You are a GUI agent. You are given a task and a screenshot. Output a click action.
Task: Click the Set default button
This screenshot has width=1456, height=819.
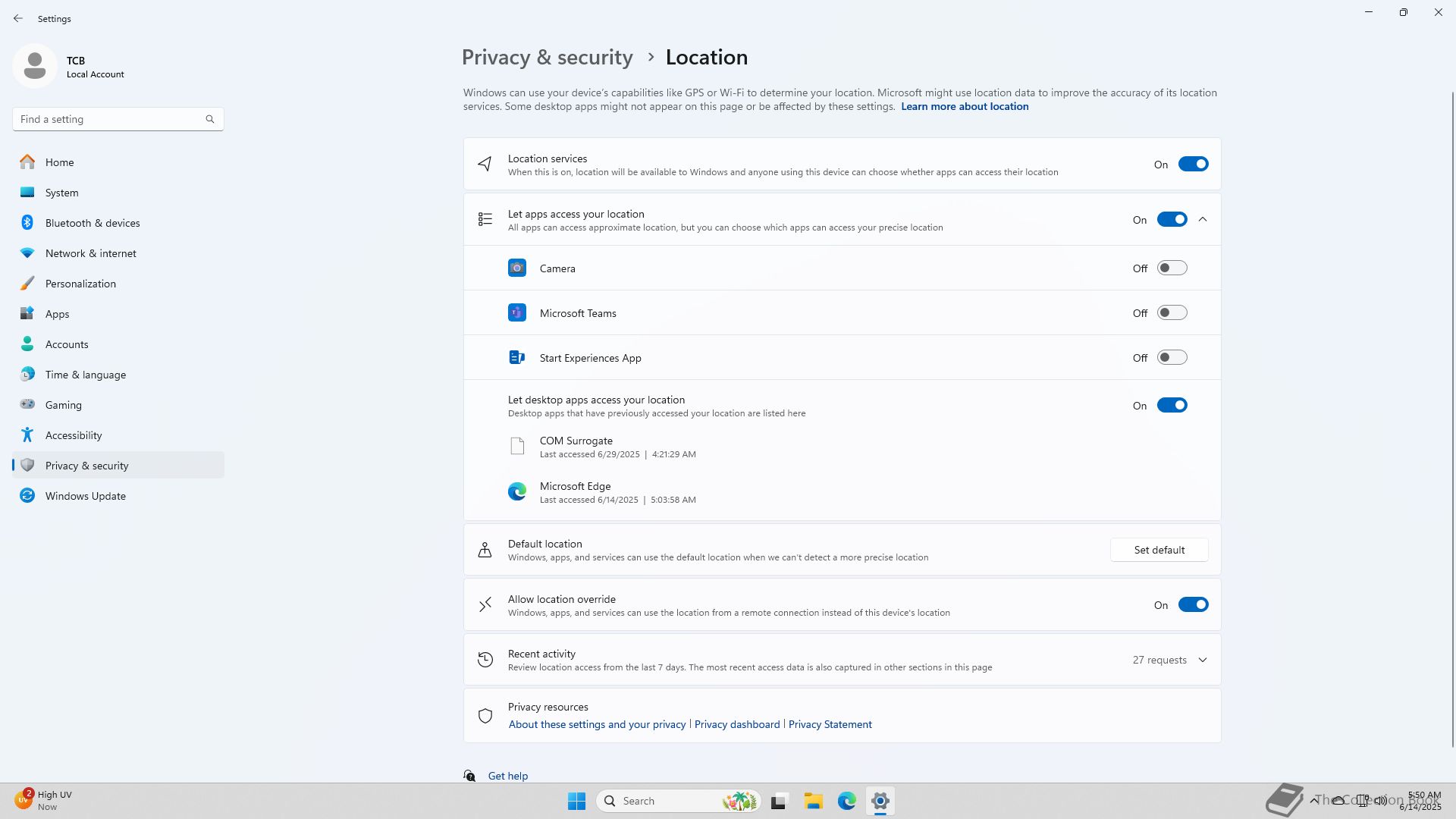pos(1159,550)
